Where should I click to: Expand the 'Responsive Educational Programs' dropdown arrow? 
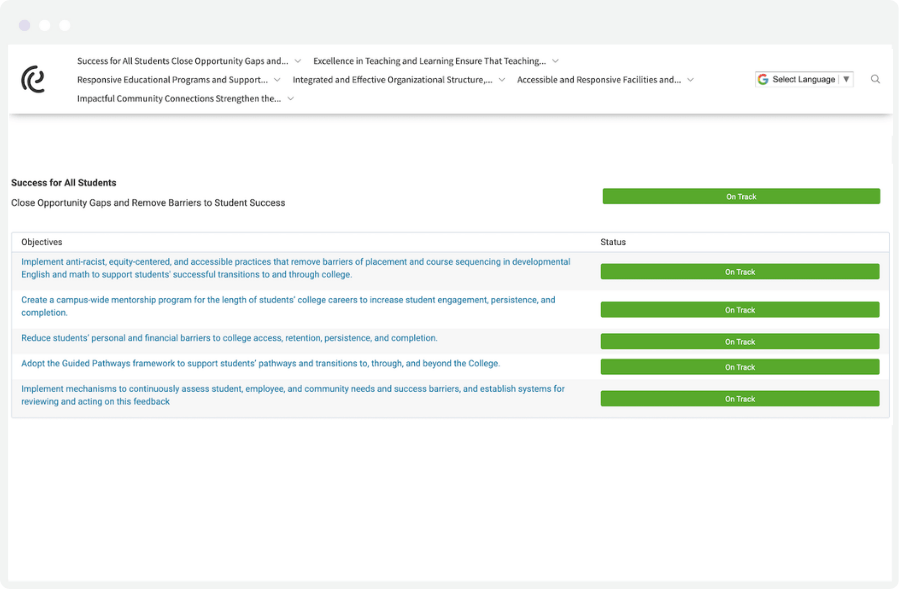[277, 79]
